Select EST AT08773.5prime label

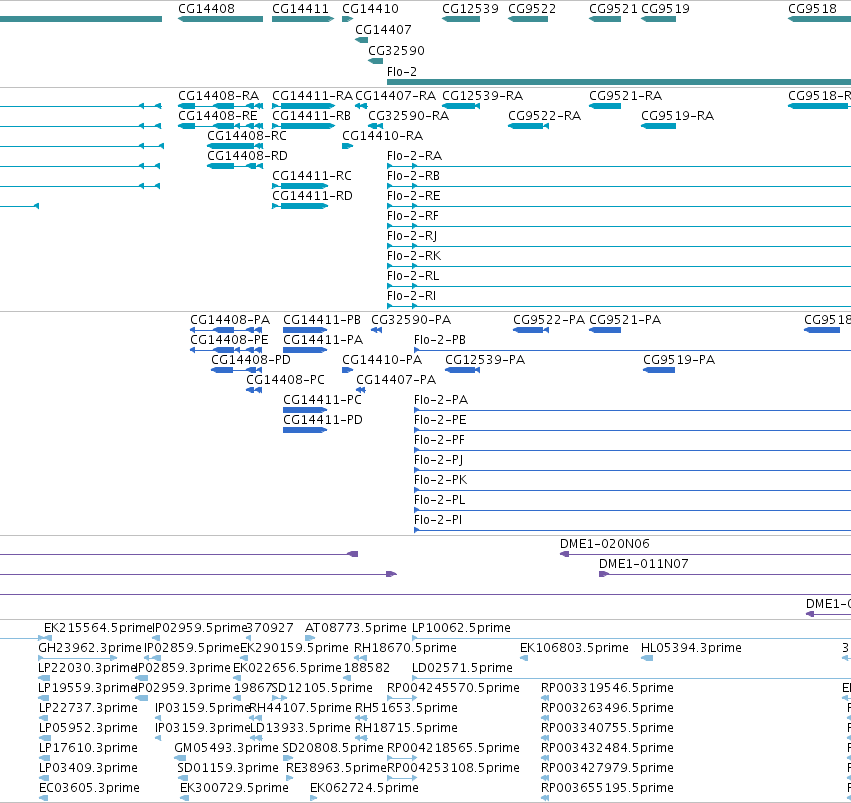pyautogui.click(x=355, y=628)
